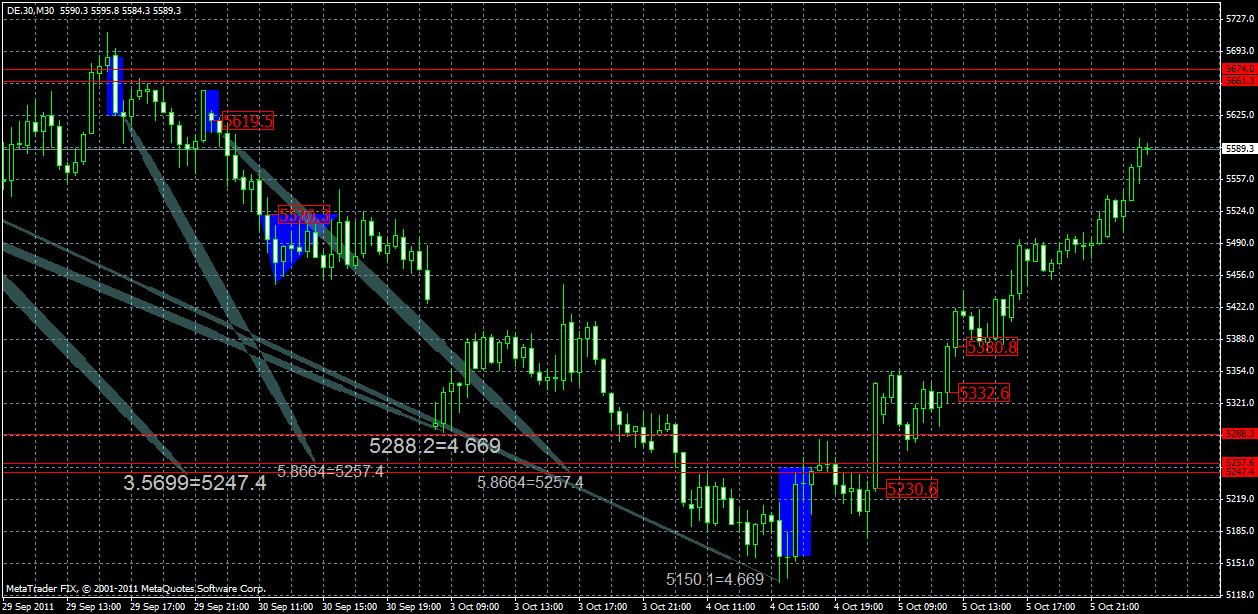
Task: Click the 5219 value on the price scale
Action: tap(1238, 499)
